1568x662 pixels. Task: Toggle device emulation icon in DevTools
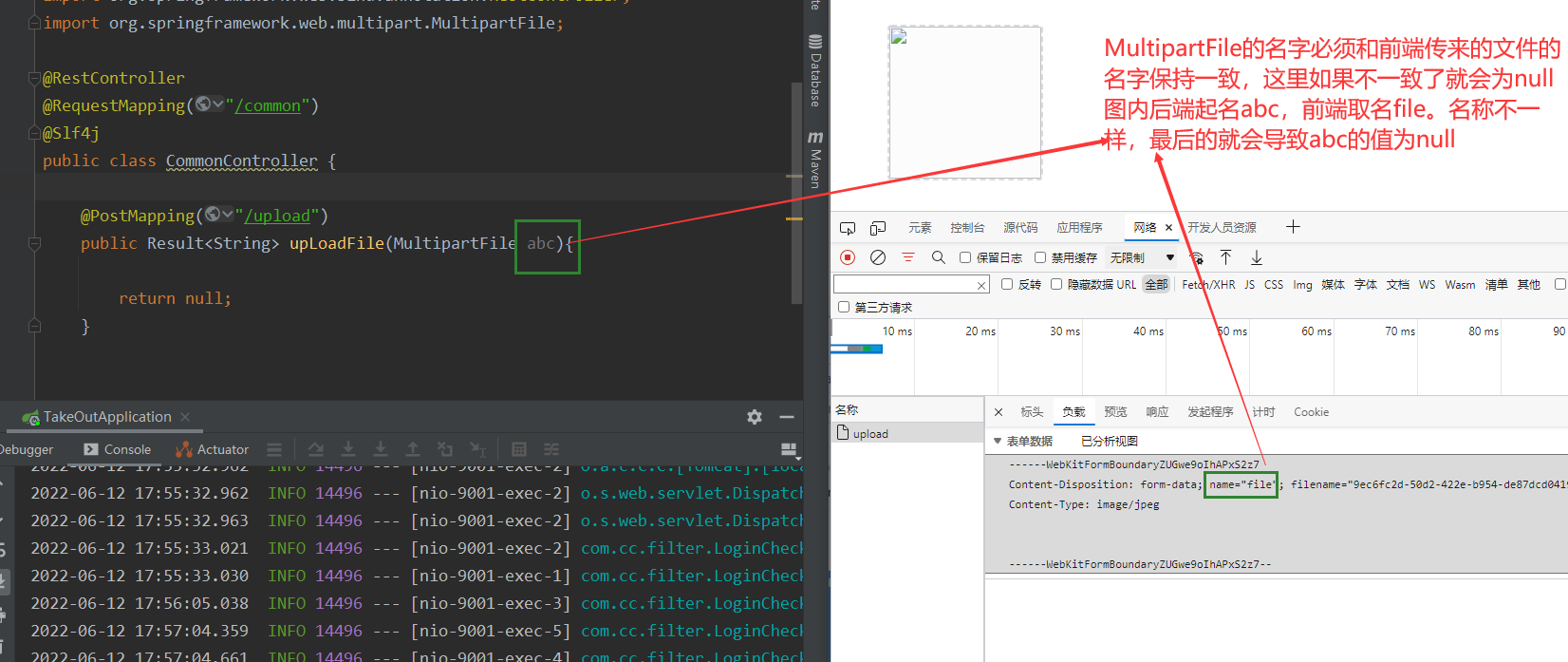878,228
